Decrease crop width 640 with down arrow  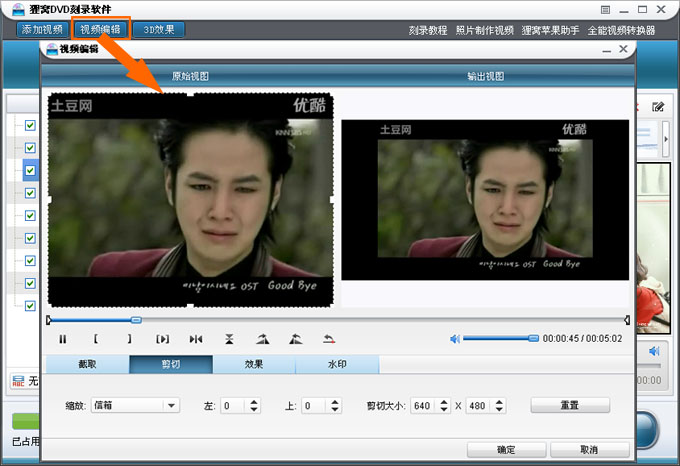(444, 409)
